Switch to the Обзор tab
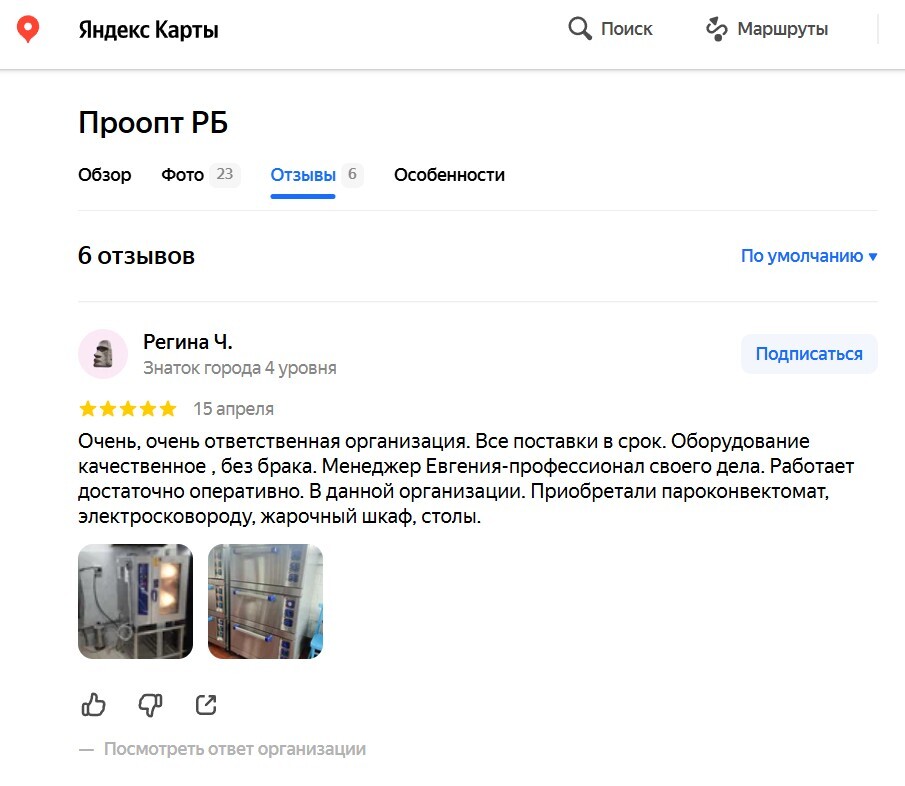 [x=104, y=174]
